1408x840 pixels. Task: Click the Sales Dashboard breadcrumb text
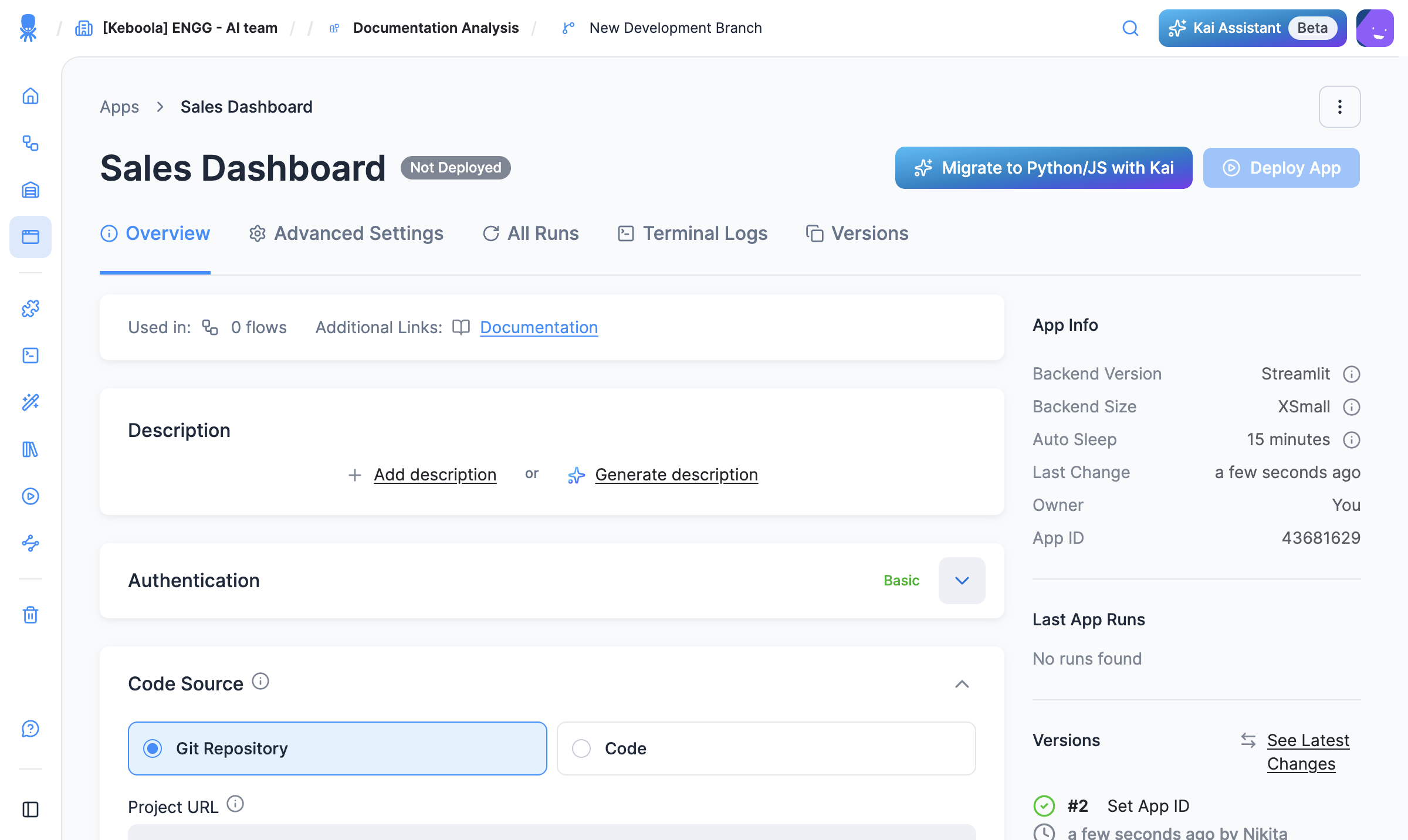tap(246, 107)
